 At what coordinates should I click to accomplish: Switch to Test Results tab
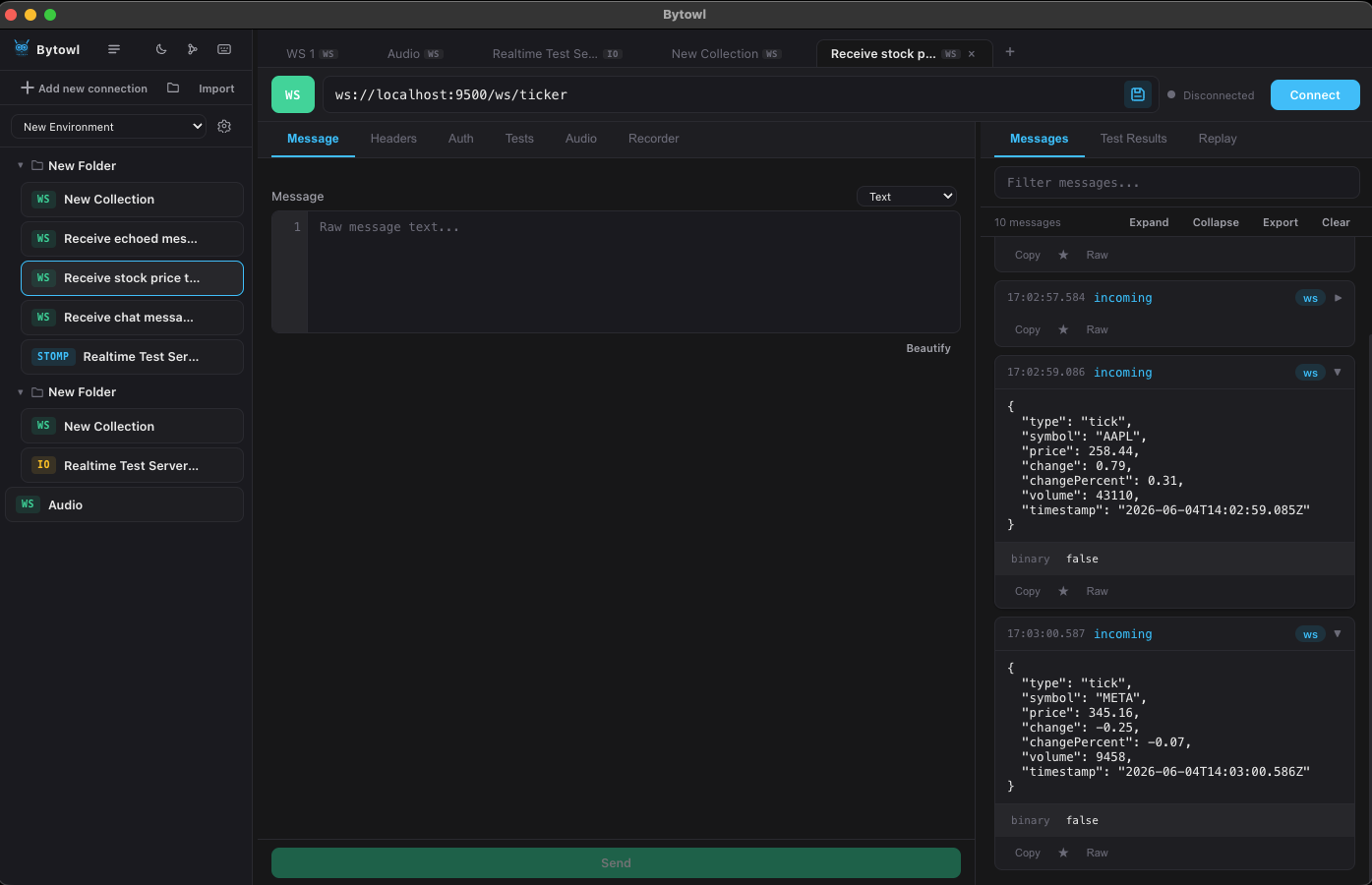tap(1134, 139)
